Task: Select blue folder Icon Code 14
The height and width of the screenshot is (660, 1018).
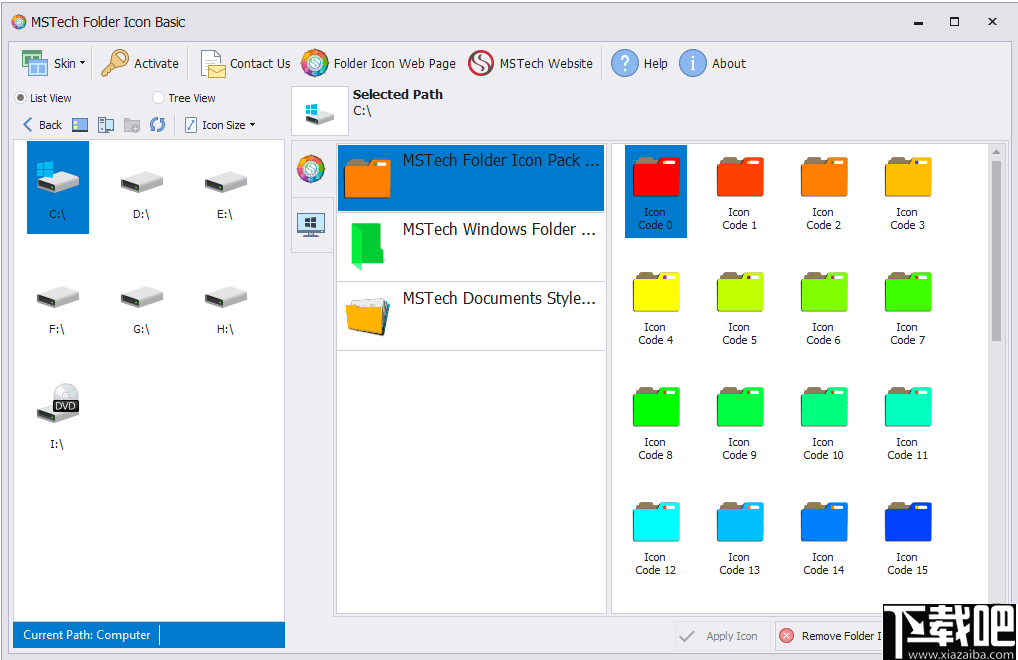Action: (824, 537)
